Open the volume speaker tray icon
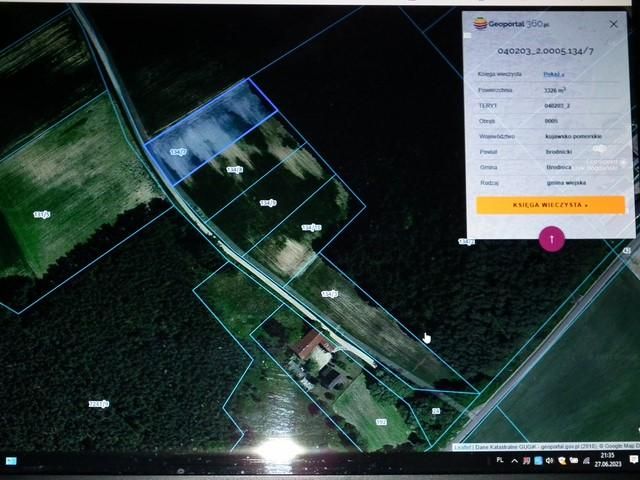This screenshot has width=640, height=480. (549, 461)
